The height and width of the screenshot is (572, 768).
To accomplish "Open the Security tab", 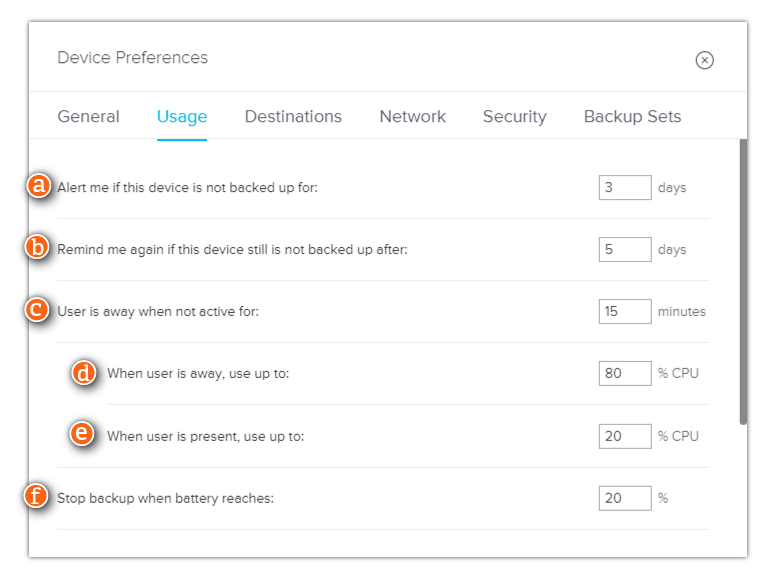I will 514,117.
